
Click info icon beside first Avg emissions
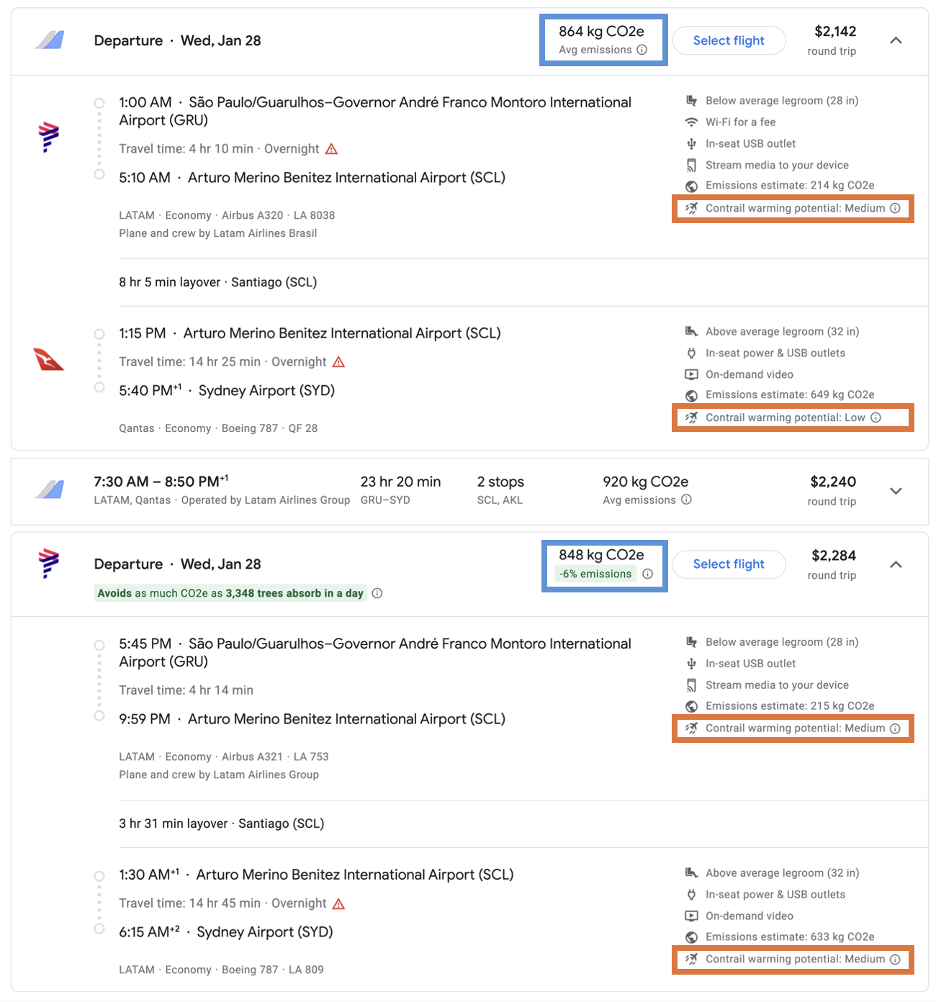pyautogui.click(x=642, y=50)
